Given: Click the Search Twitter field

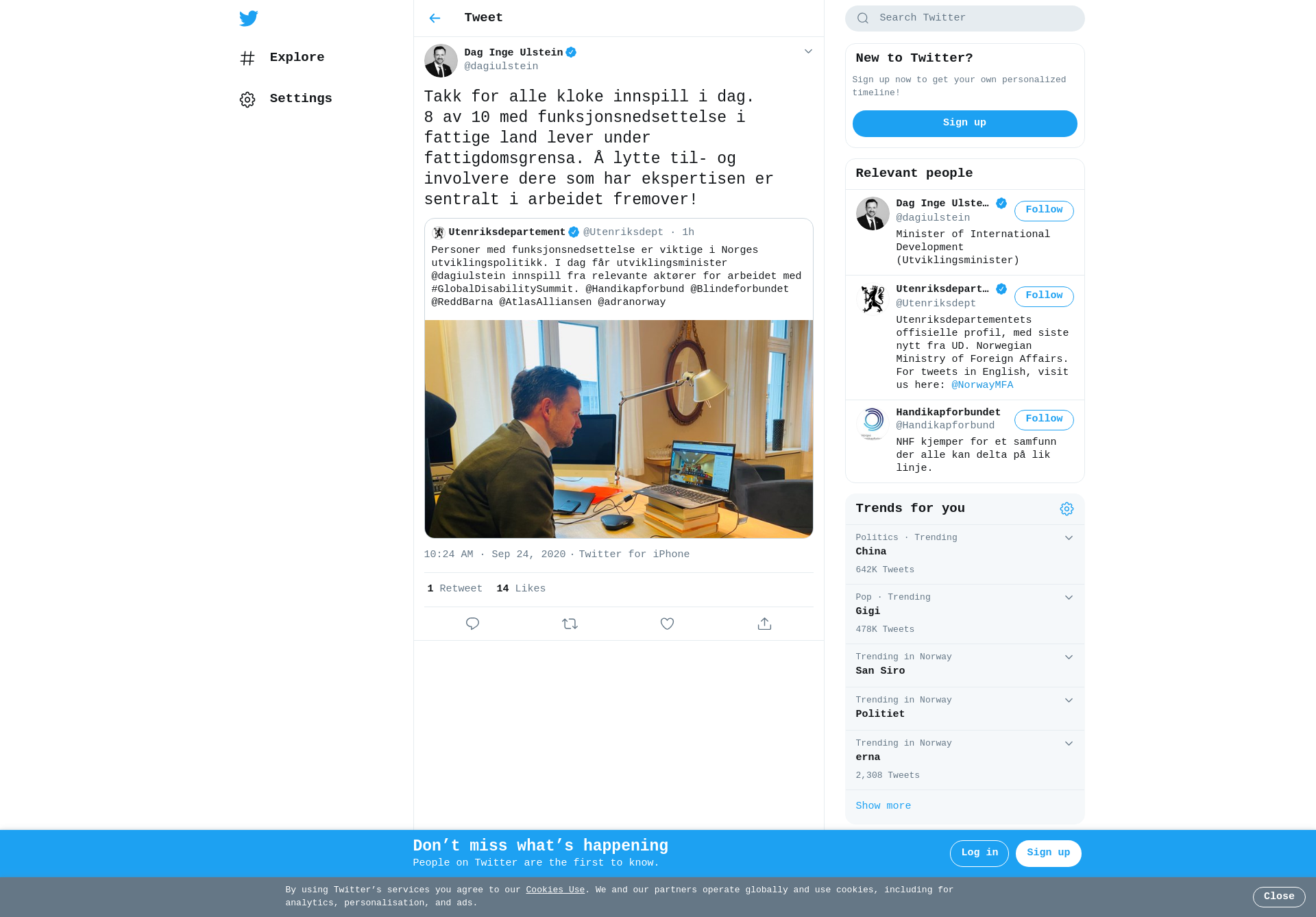Looking at the screenshot, I should pos(964,19).
